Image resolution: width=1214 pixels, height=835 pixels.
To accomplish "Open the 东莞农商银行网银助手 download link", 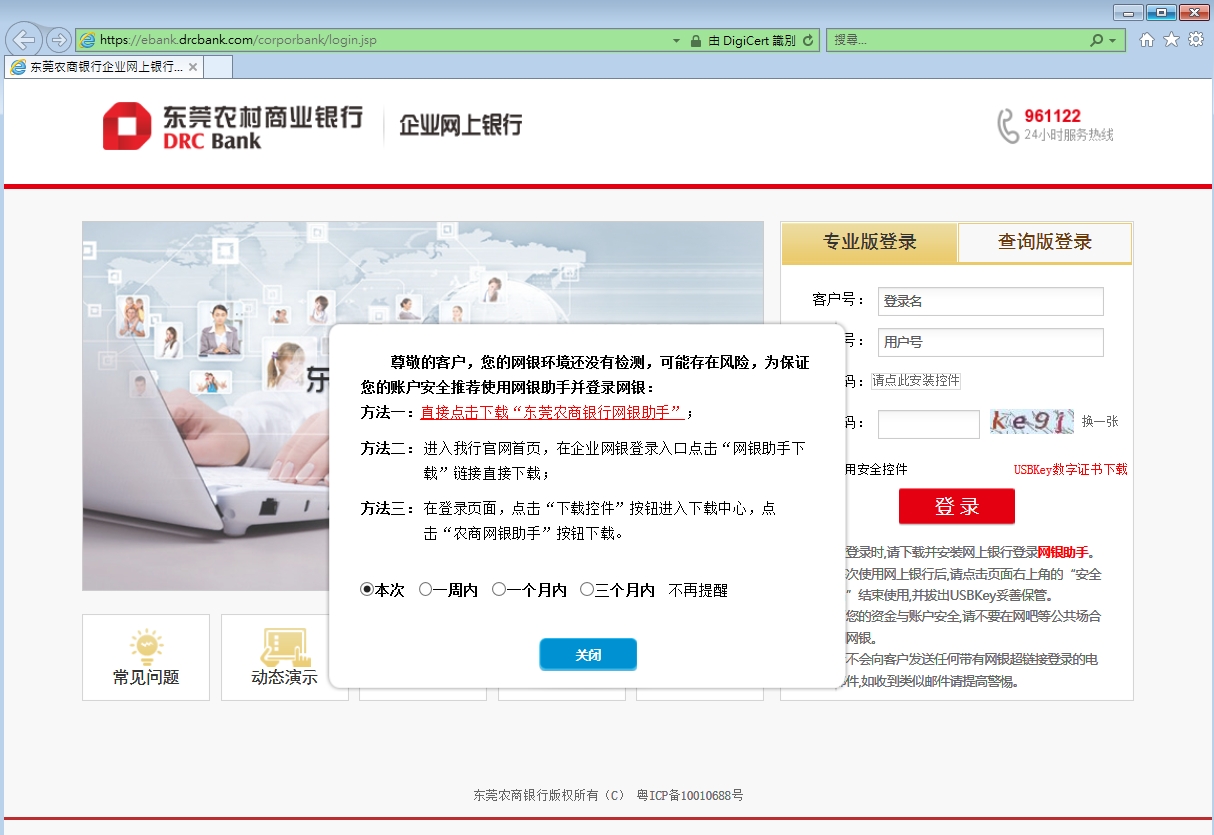I will 552,412.
